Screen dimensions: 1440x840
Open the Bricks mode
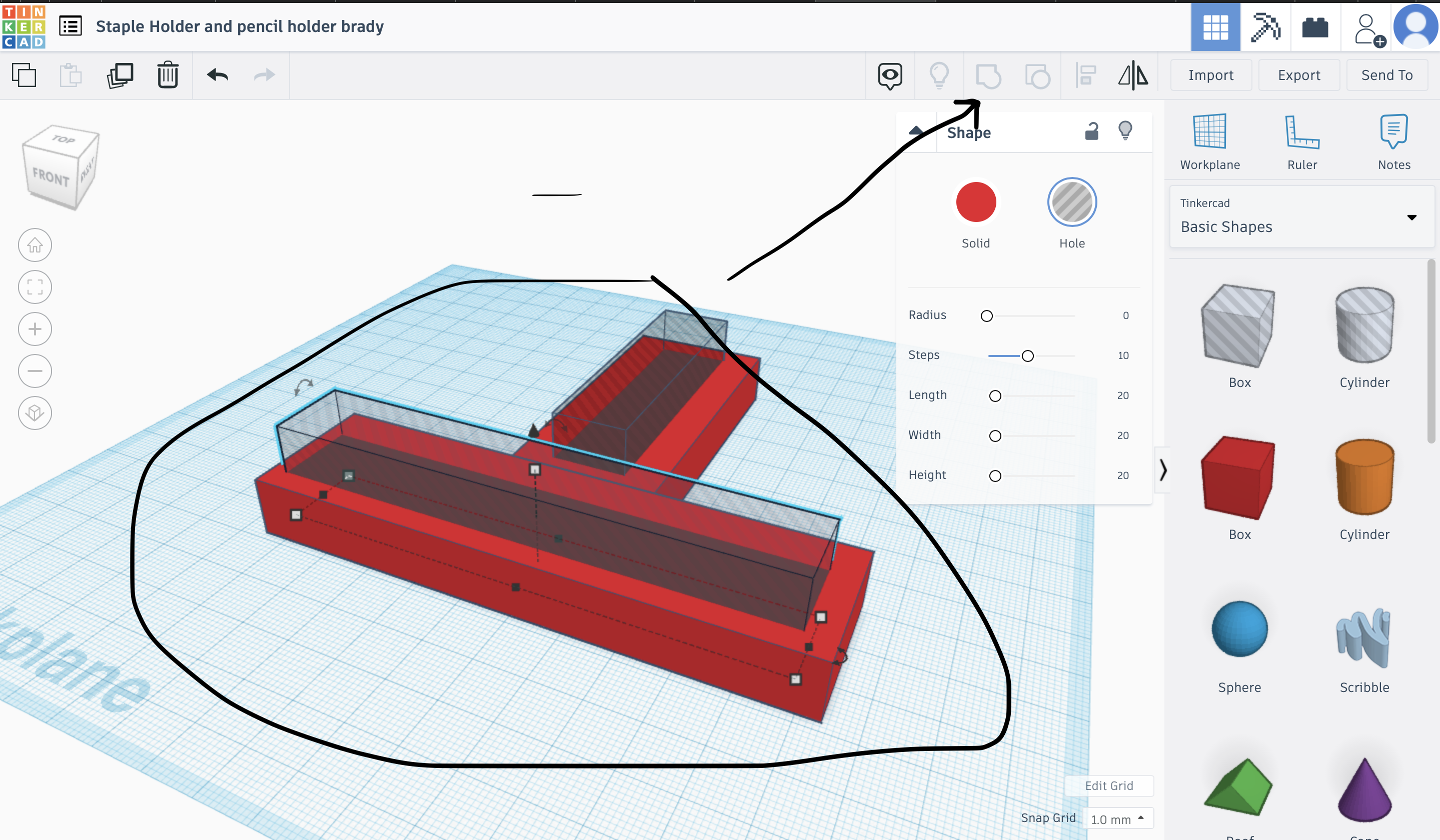coord(1315,27)
